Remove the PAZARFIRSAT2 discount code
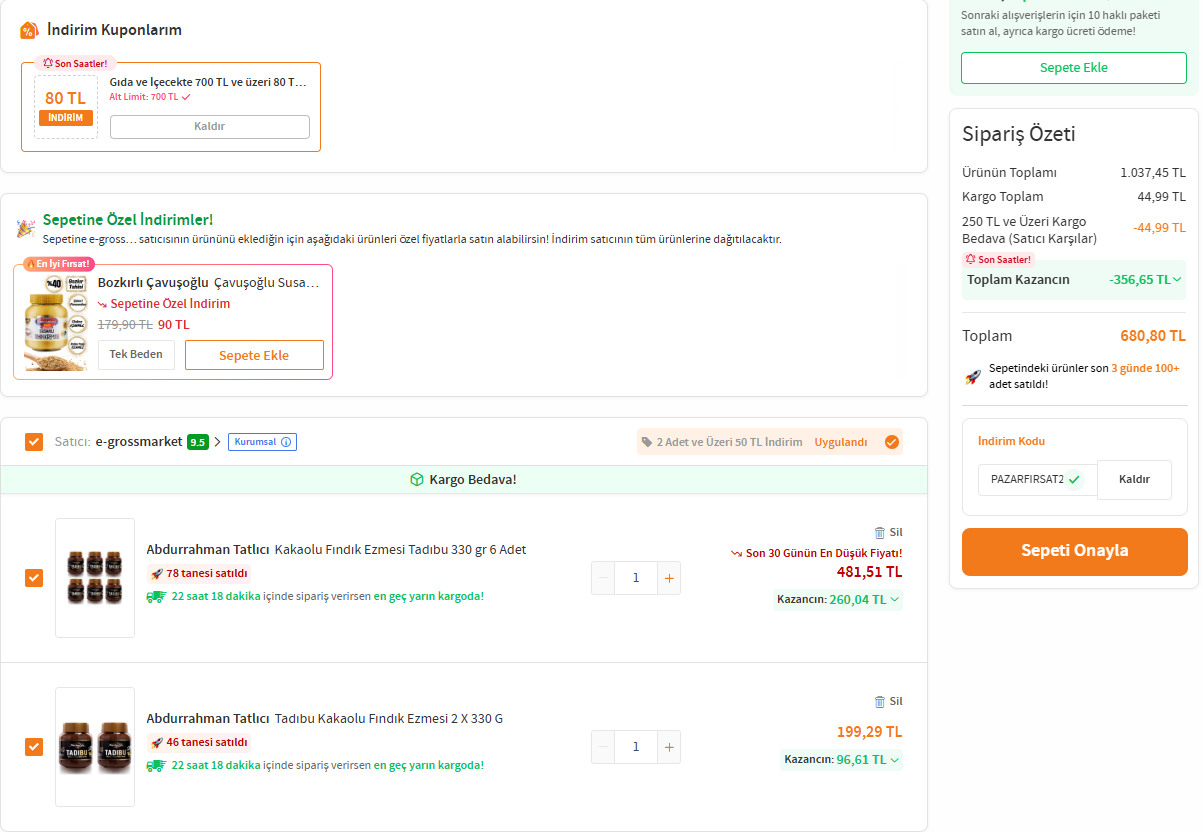 (x=1134, y=480)
